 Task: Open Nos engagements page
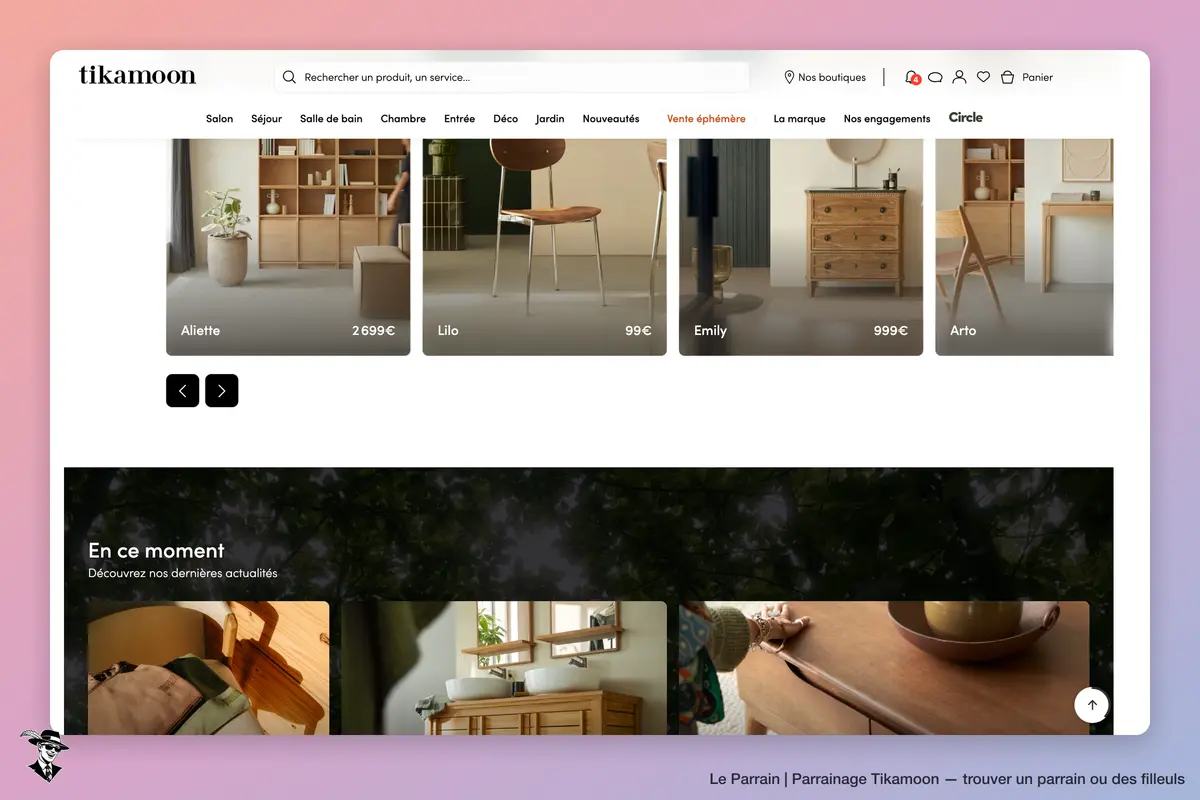pyautogui.click(x=887, y=119)
